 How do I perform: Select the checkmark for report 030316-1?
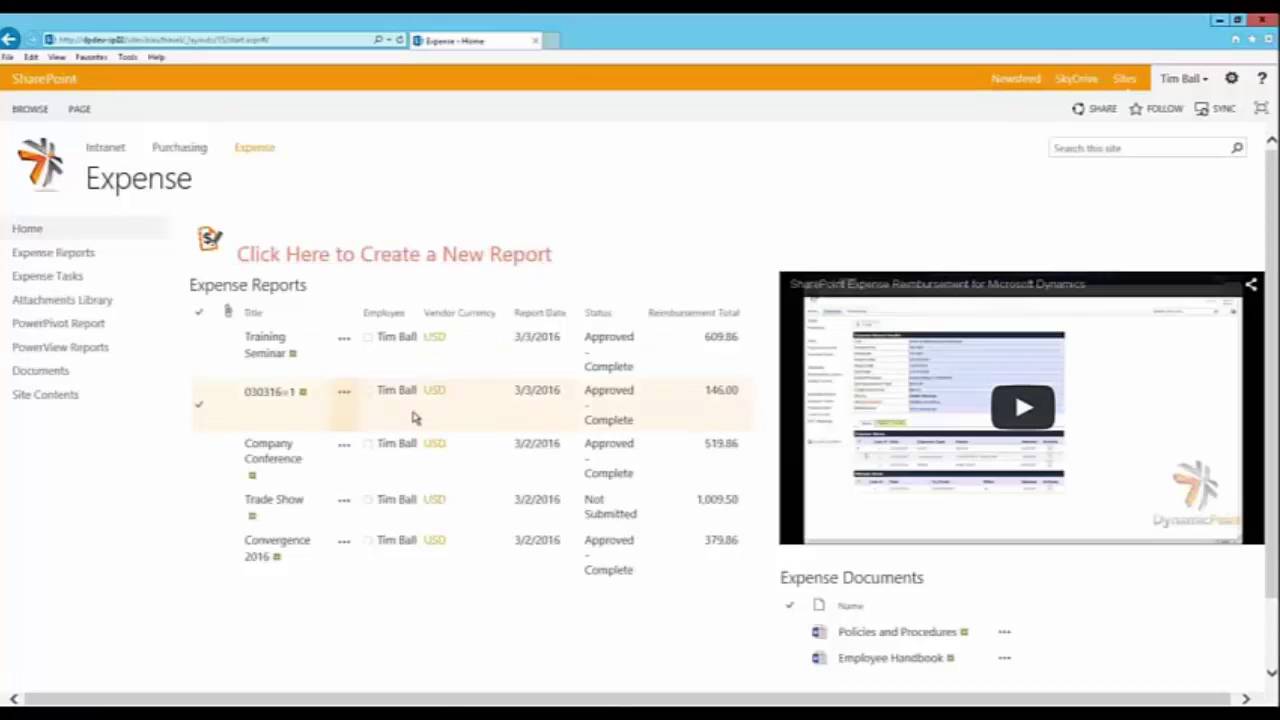[198, 404]
